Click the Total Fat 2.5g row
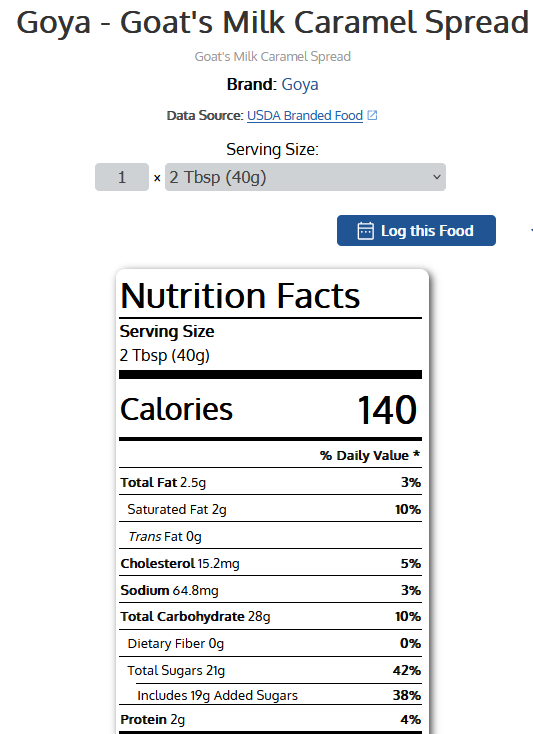The height and width of the screenshot is (734, 533). 270,482
